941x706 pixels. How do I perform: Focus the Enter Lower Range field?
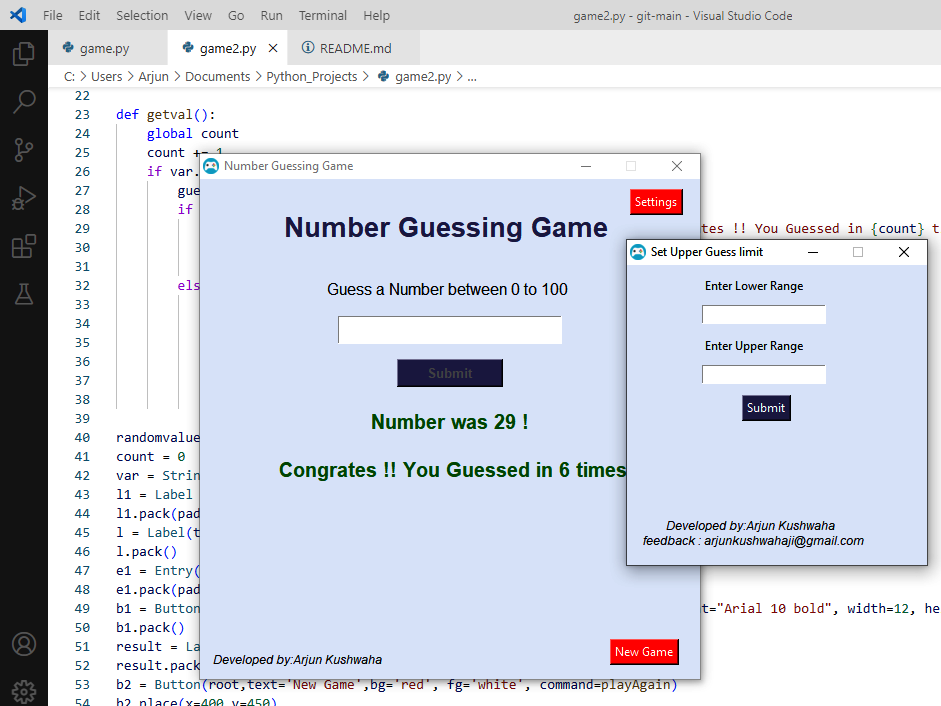tap(764, 315)
